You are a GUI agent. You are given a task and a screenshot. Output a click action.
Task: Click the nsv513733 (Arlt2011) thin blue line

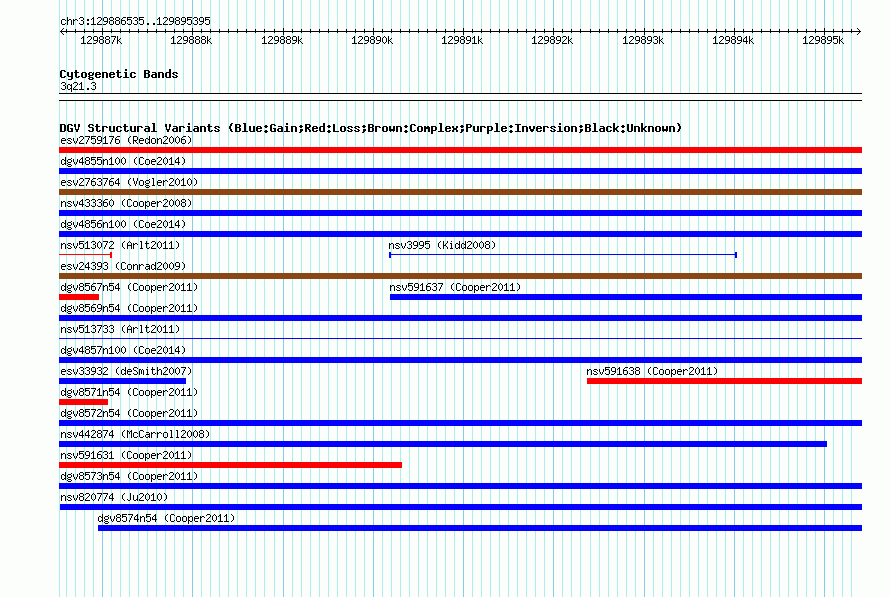pos(460,339)
